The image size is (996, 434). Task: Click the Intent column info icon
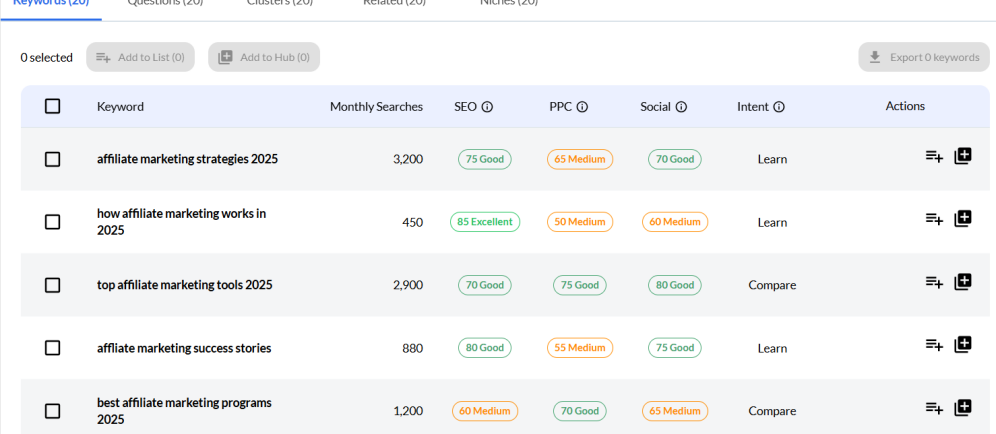pos(779,107)
